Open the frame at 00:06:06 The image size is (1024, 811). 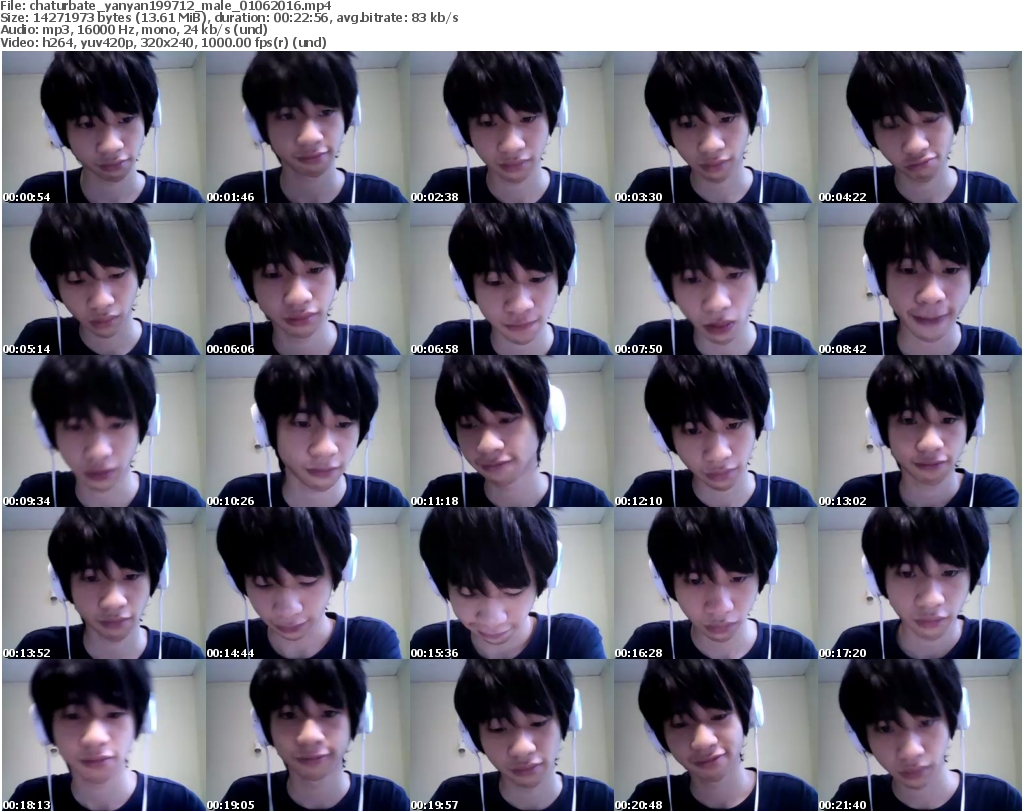308,279
